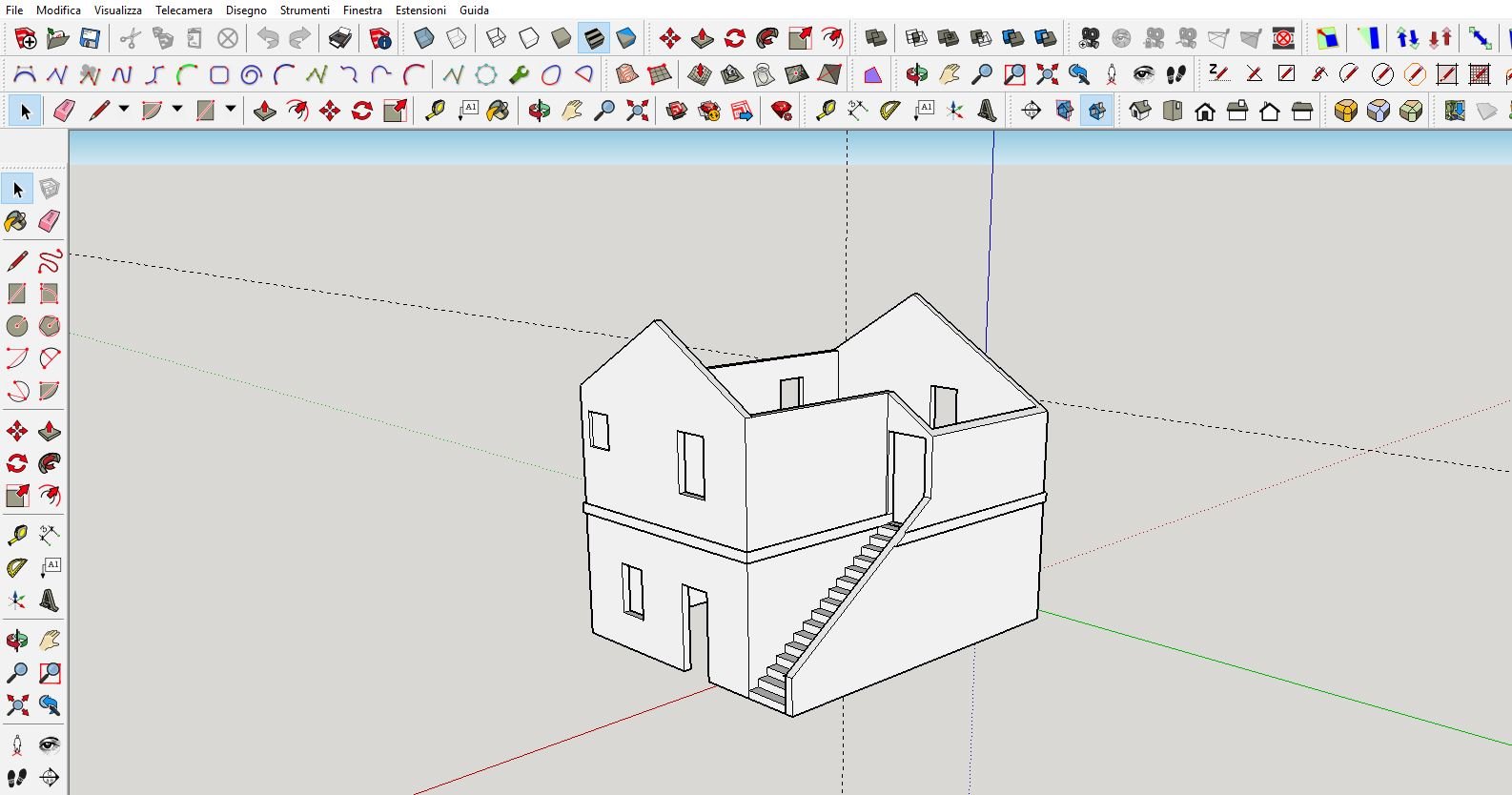
Task: Click the Print icon
Action: [340, 38]
